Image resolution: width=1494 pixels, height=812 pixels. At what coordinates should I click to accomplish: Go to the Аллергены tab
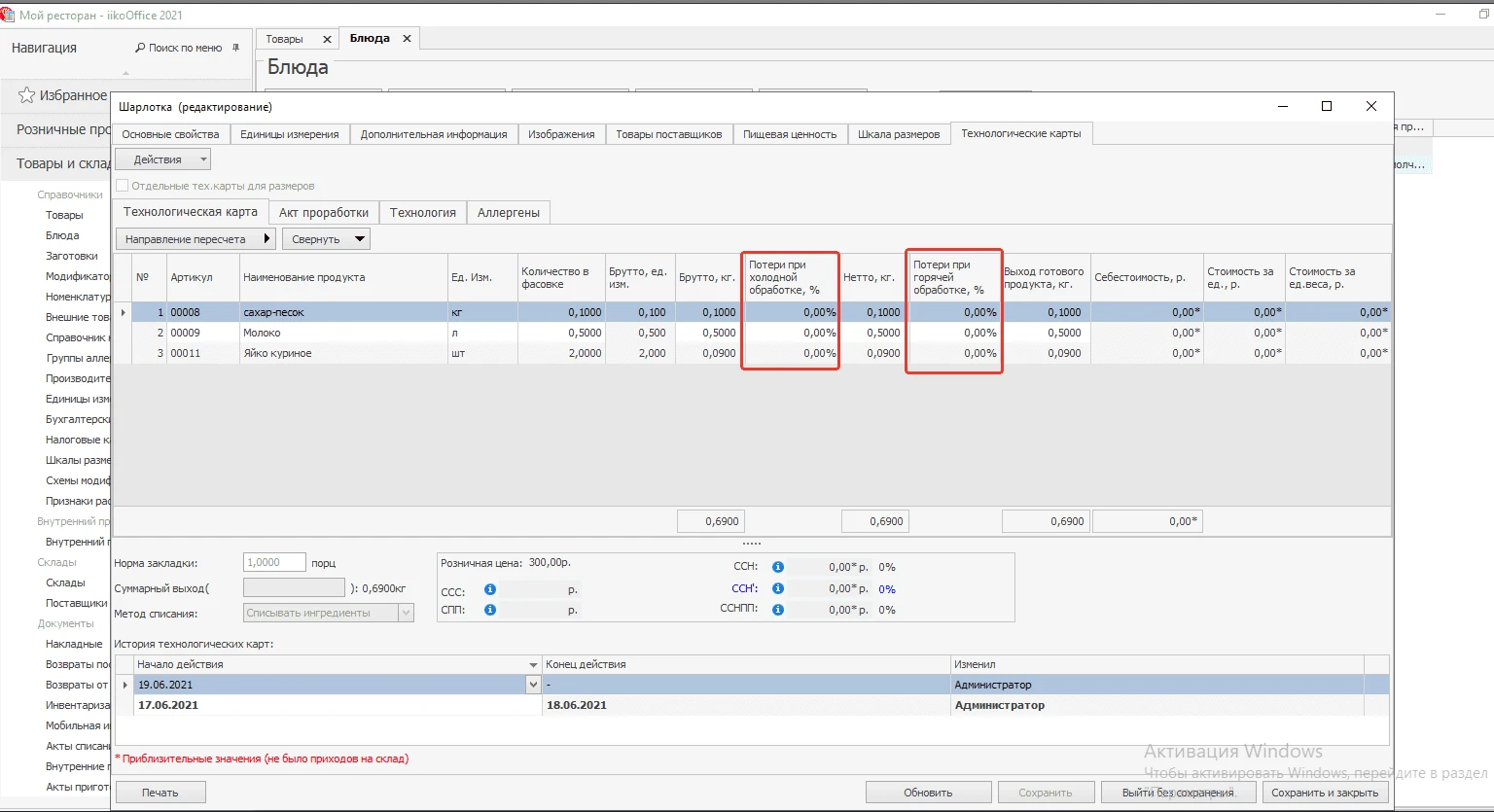[508, 212]
